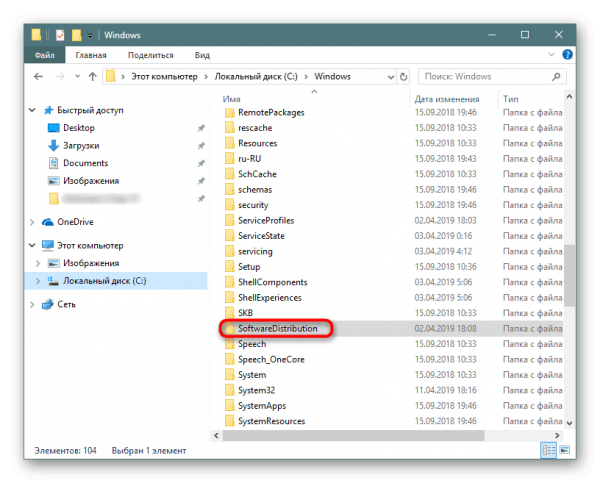
Task: Click the System32 folder icon
Action: [230, 390]
